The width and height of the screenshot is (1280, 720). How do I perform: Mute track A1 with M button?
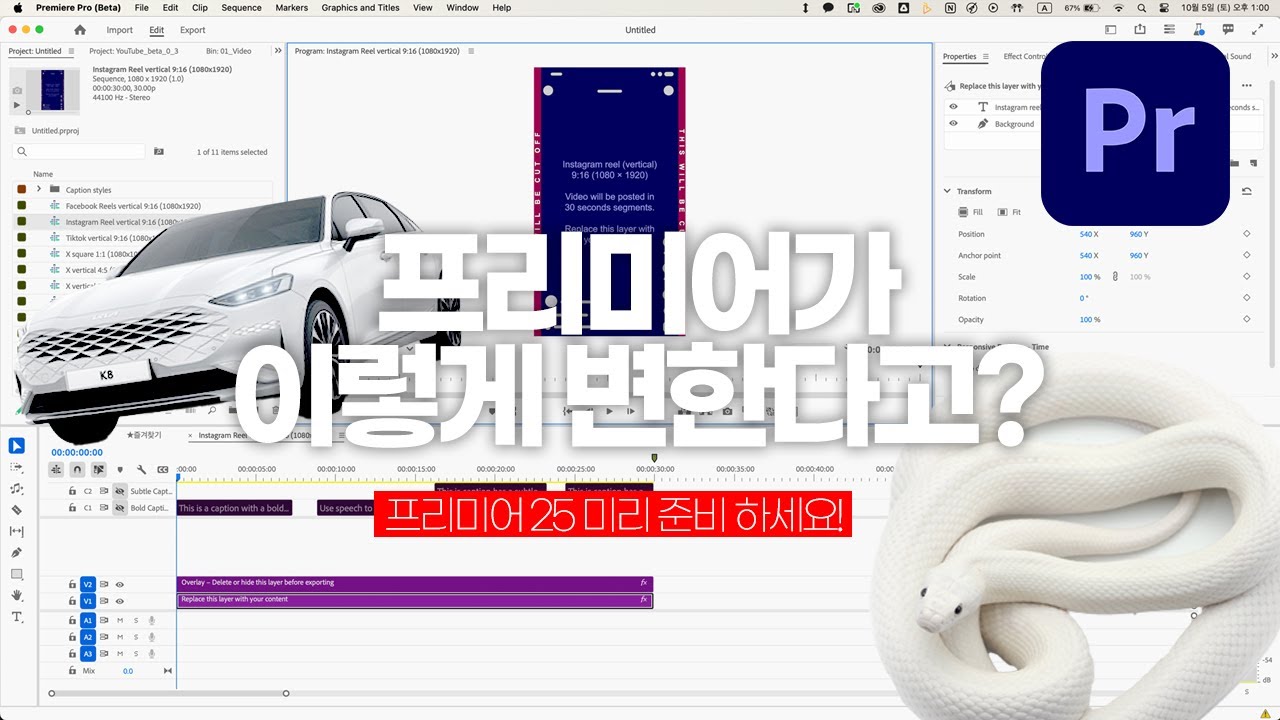[x=120, y=620]
